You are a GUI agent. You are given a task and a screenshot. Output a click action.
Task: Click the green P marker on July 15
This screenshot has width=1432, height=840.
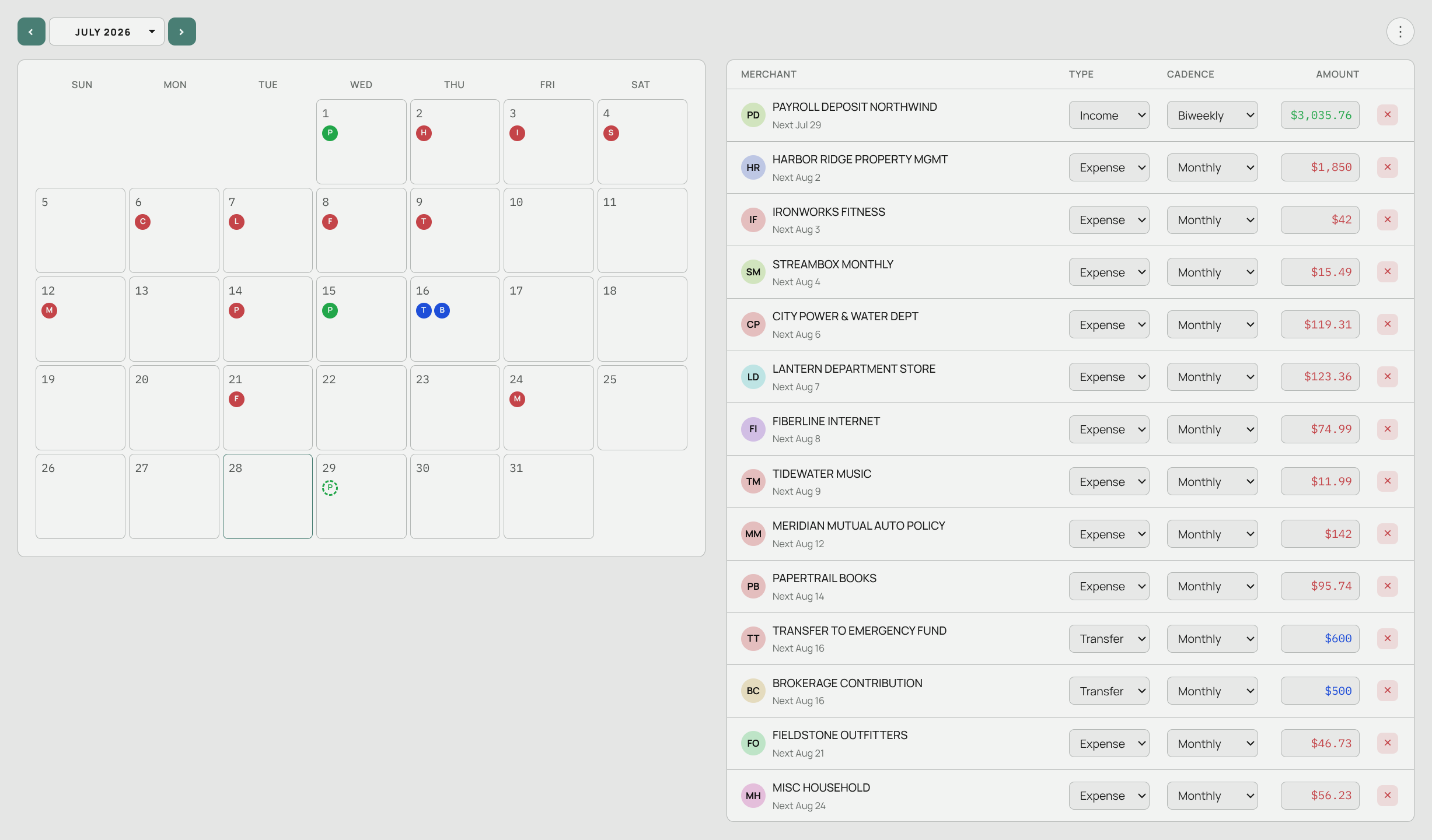click(330, 310)
